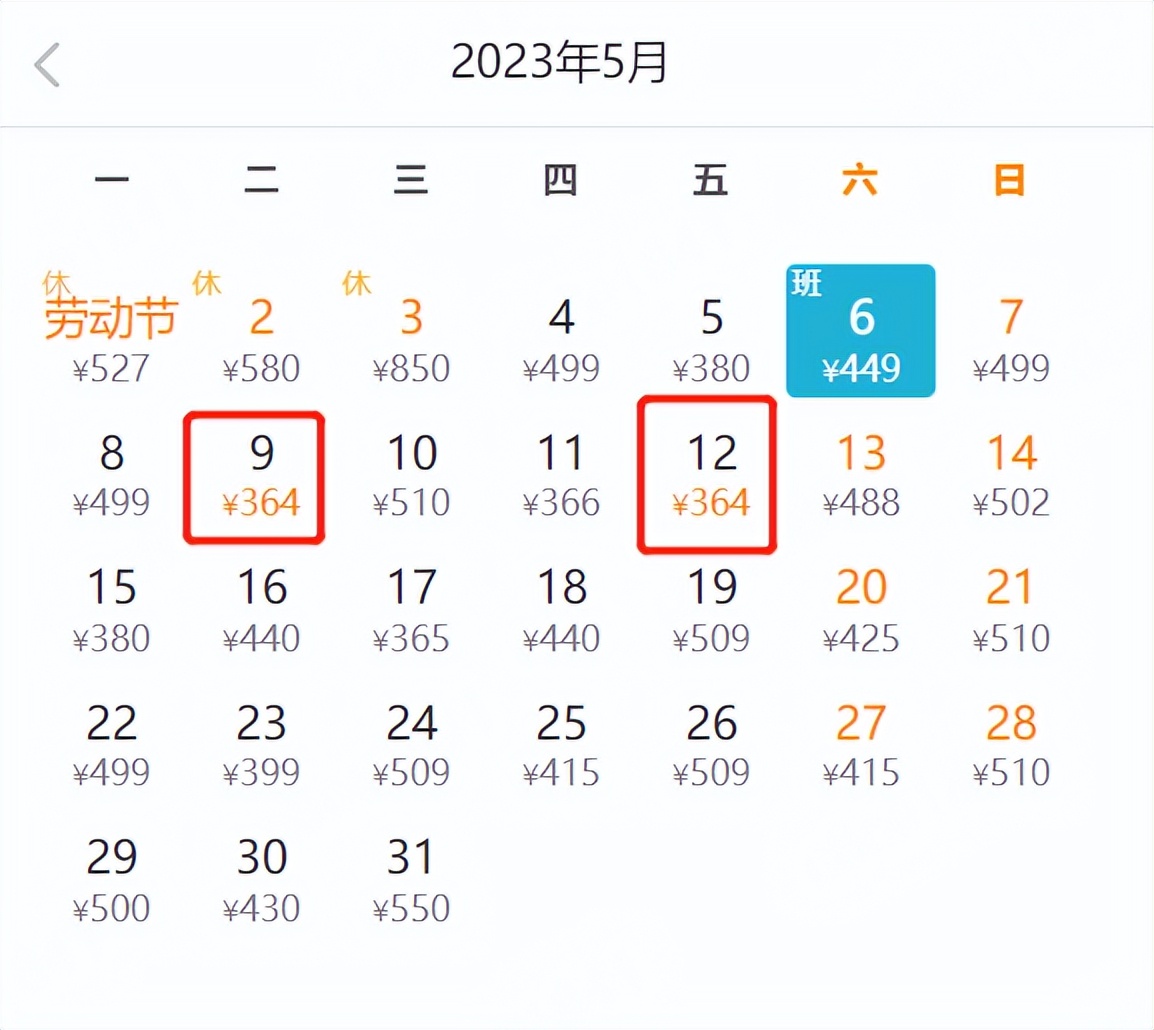Click the Saturday column header 六
The height and width of the screenshot is (1030, 1154).
point(861,180)
